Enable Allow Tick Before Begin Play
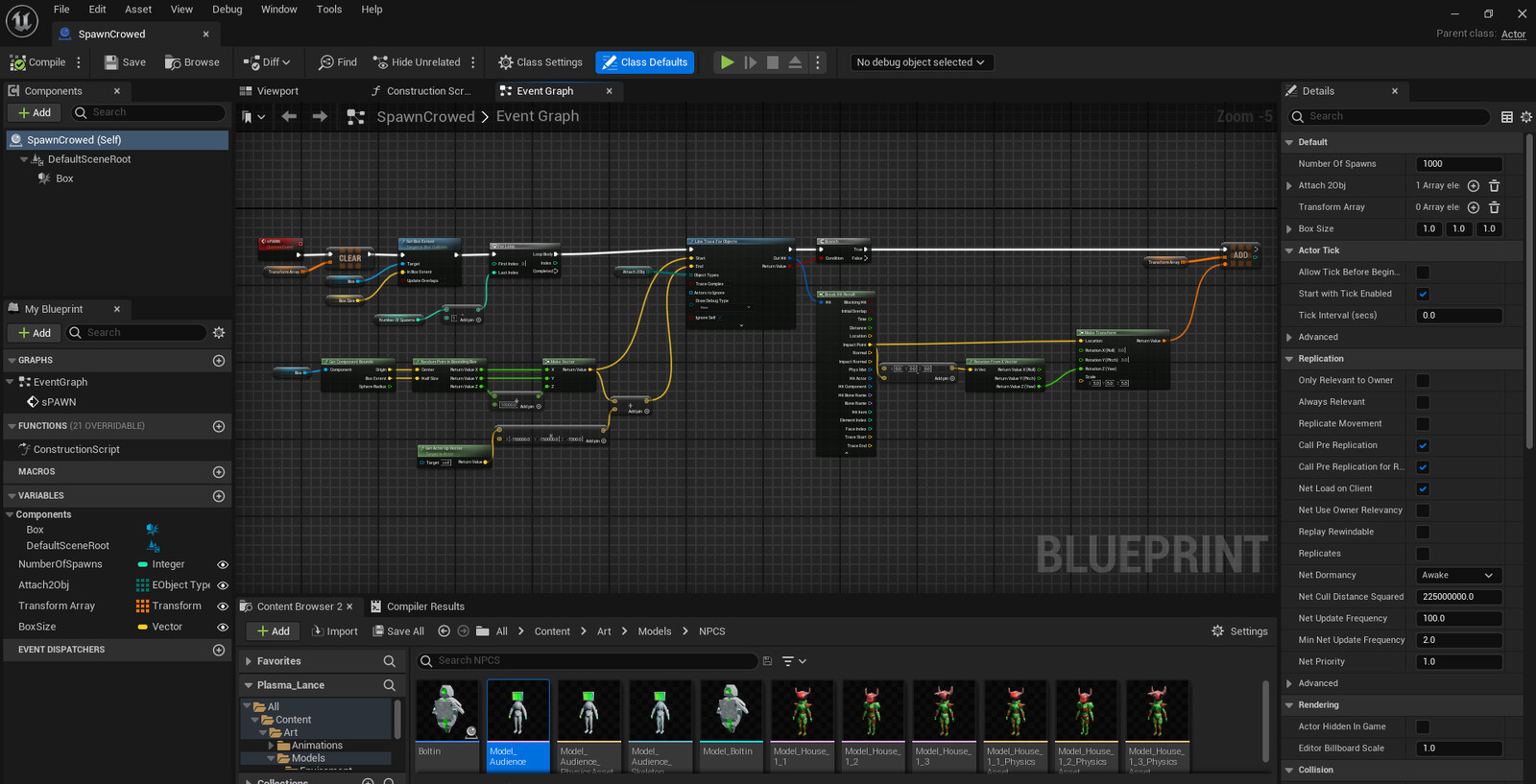This screenshot has height=784, width=1536. (x=1423, y=273)
